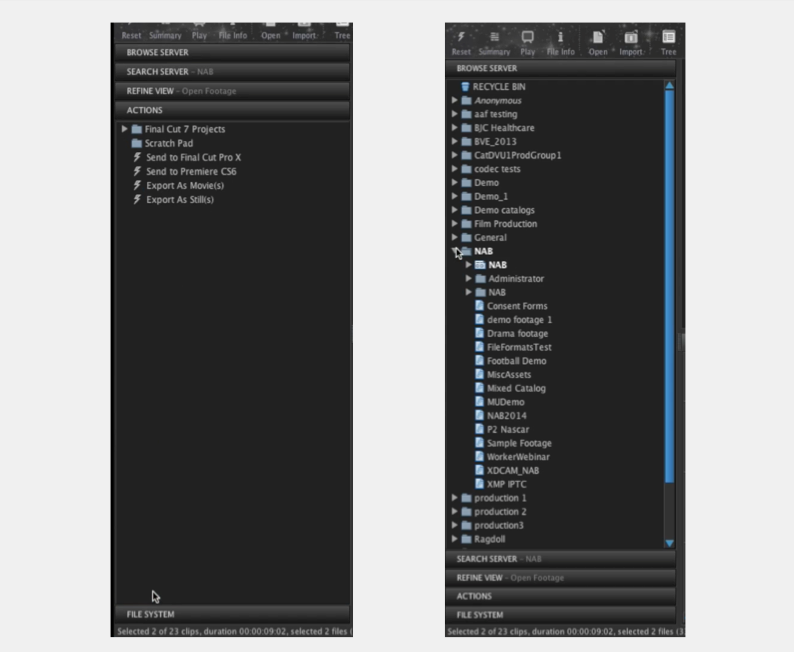The width and height of the screenshot is (794, 652).
Task: Click the Play icon in right panel toolbar
Action: pos(528,37)
